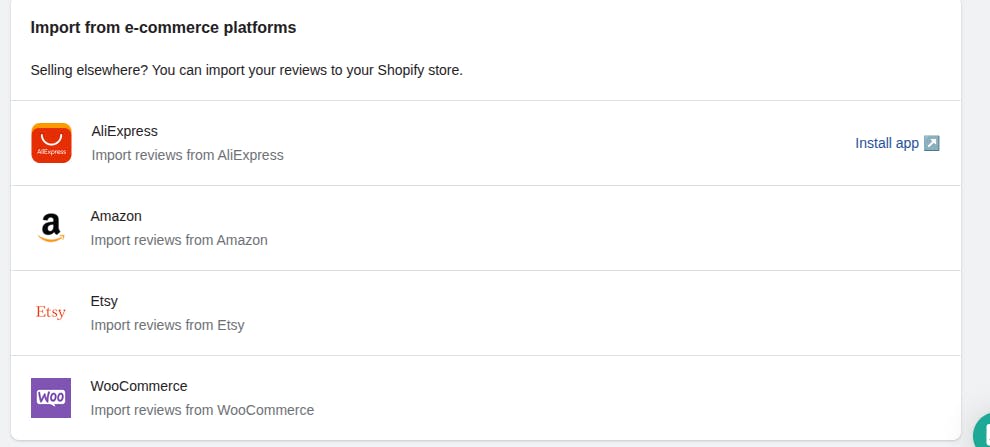The height and width of the screenshot is (447, 990).
Task: Click the external link arrow icon
Action: click(932, 143)
